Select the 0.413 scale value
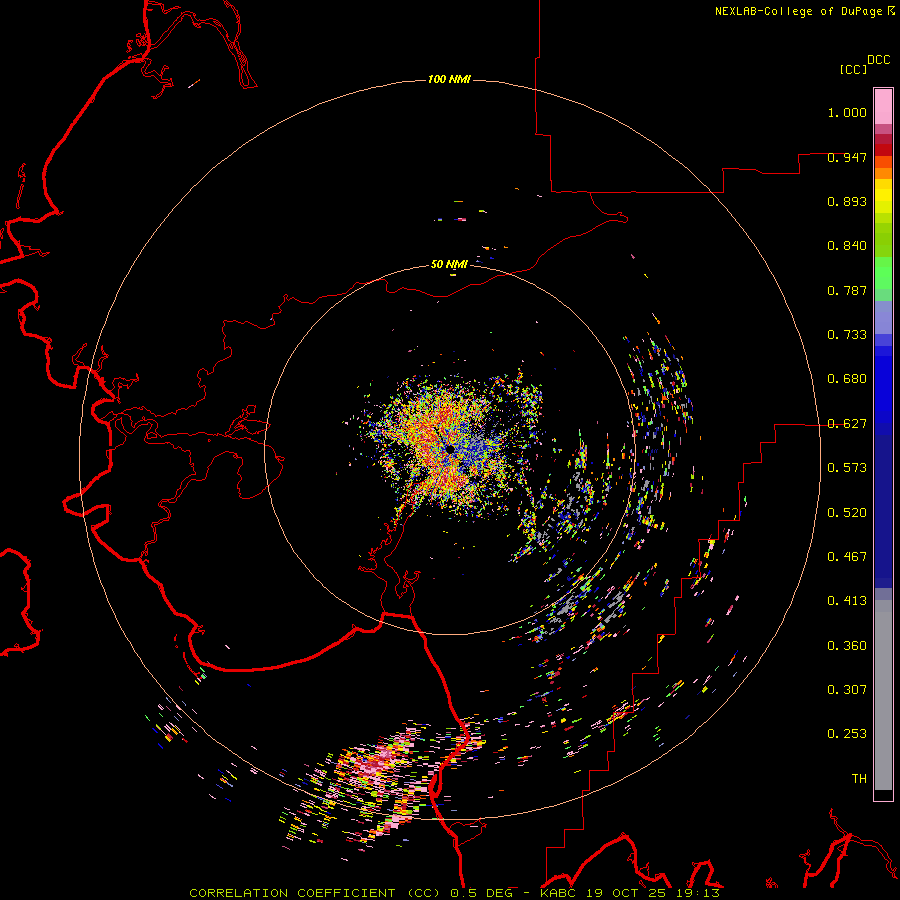This screenshot has width=900, height=900. click(847, 601)
